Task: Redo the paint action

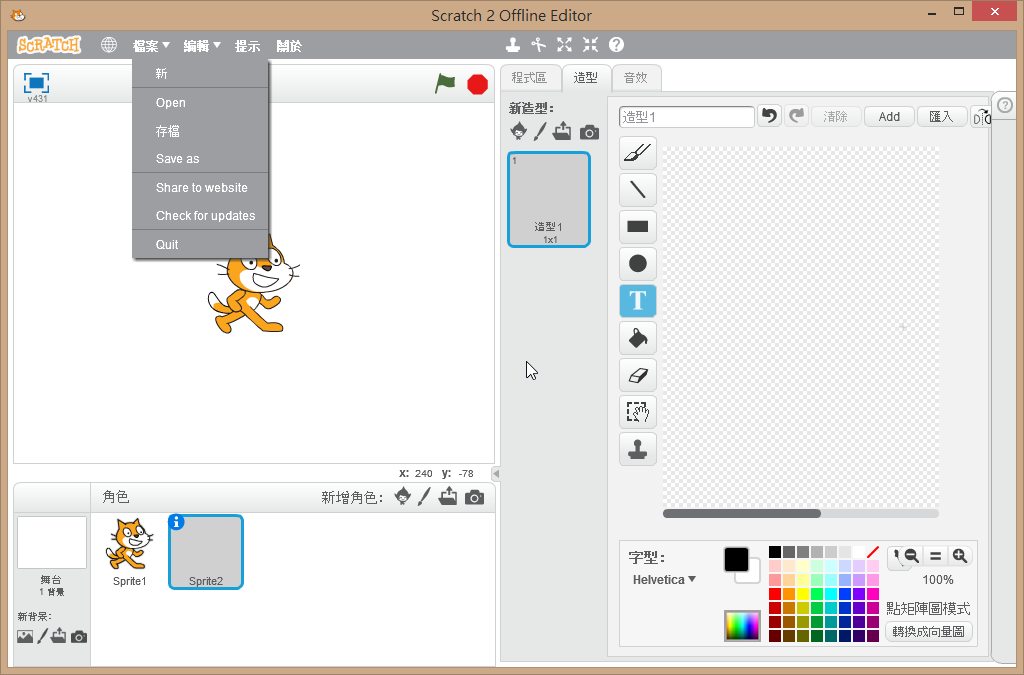Action: (796, 116)
